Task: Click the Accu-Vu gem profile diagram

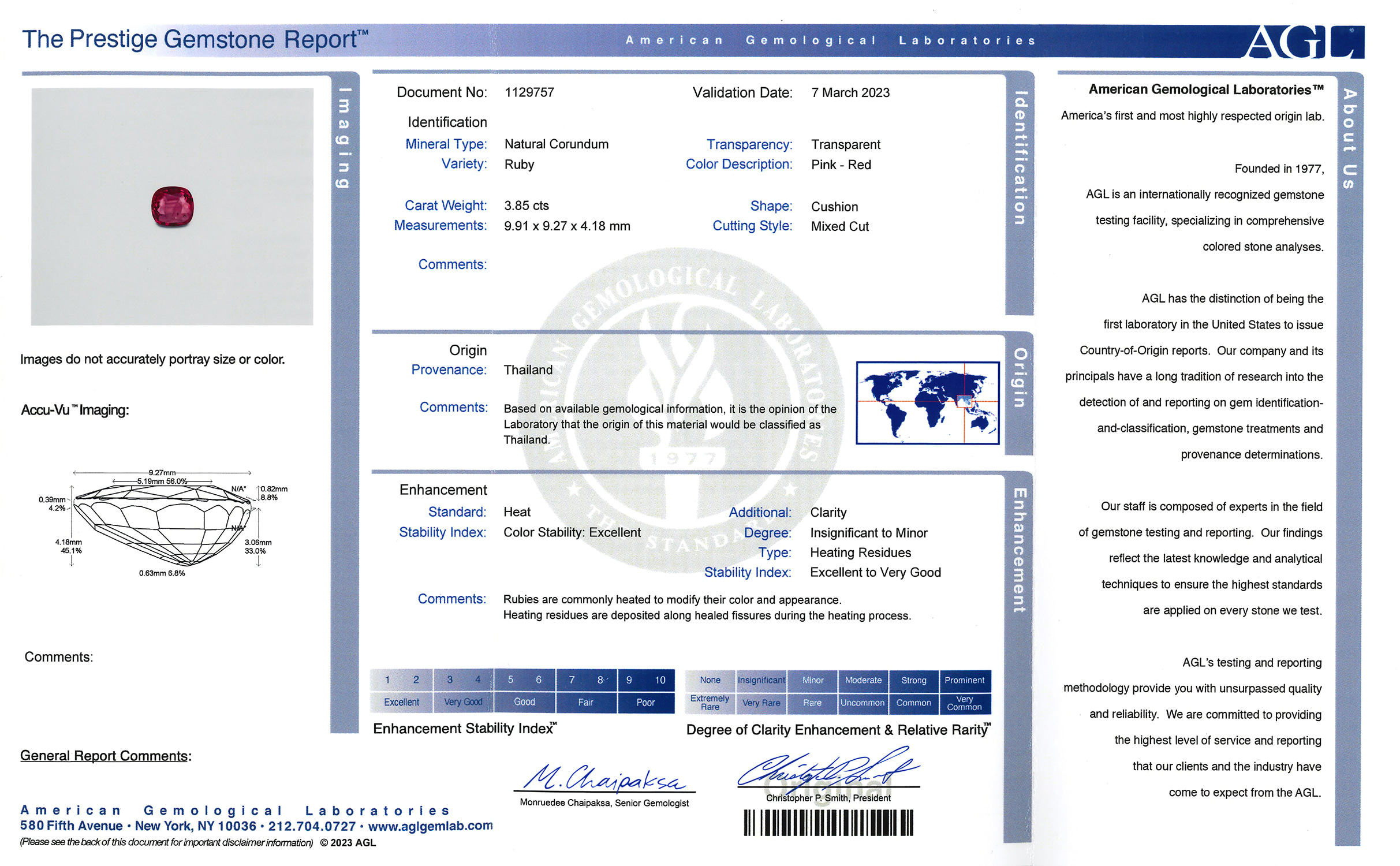Action: pyautogui.click(x=163, y=522)
